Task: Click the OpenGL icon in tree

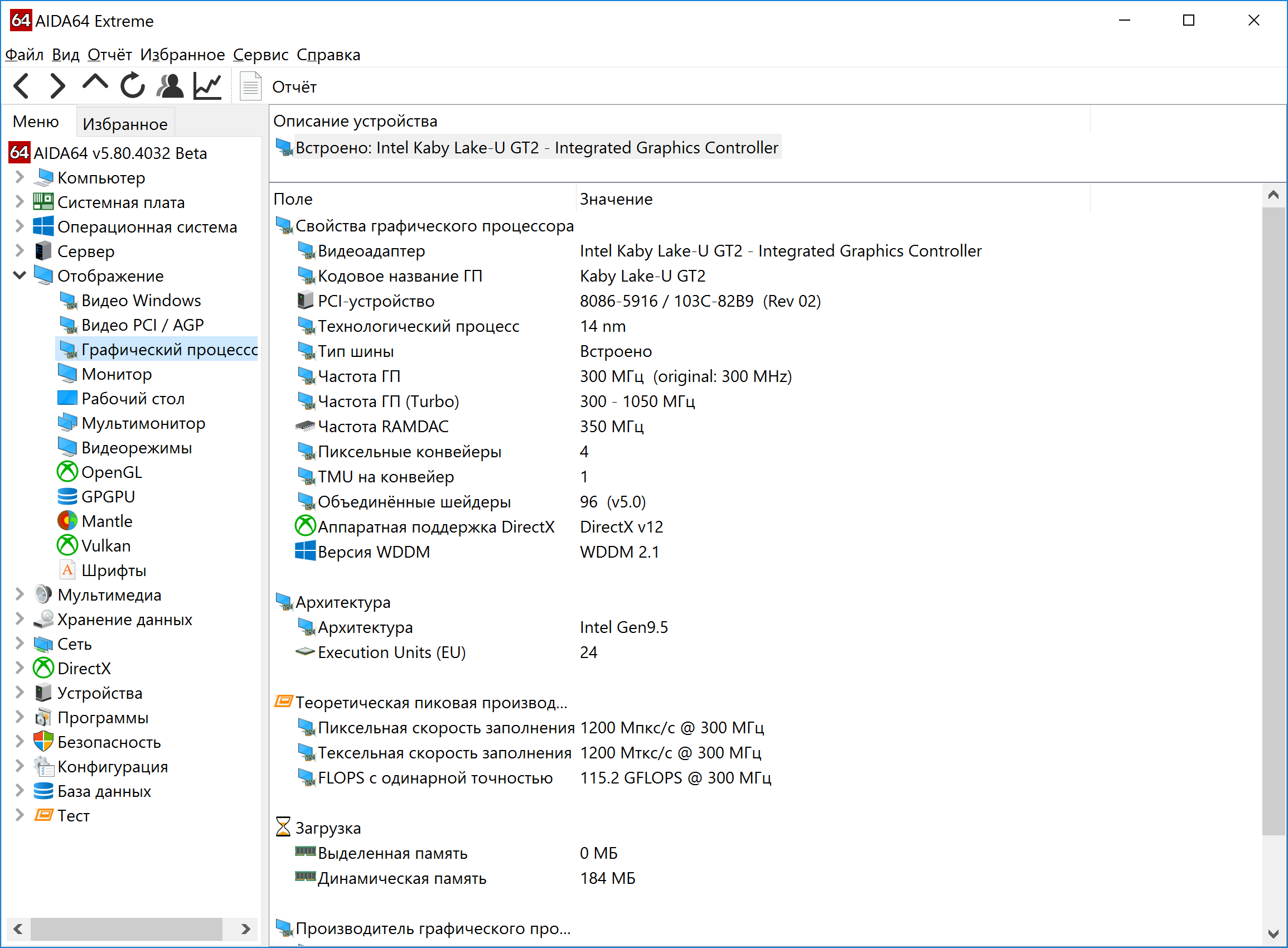Action: coord(67,472)
